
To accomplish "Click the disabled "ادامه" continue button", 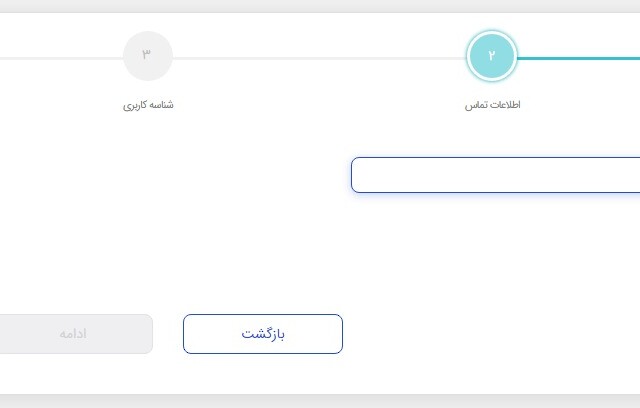I will tap(74, 334).
